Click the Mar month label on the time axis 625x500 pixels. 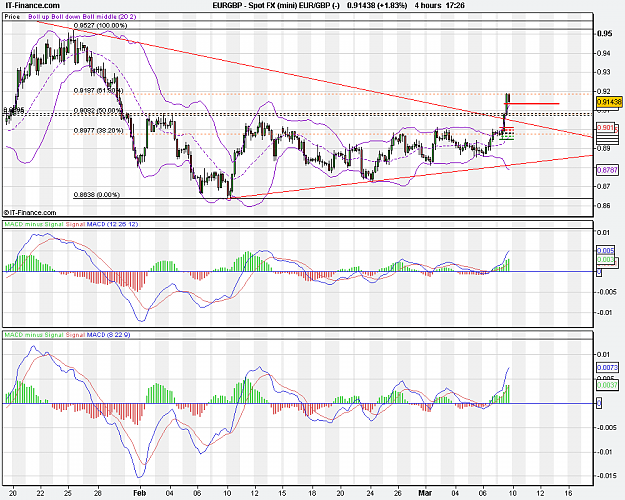tap(425, 493)
